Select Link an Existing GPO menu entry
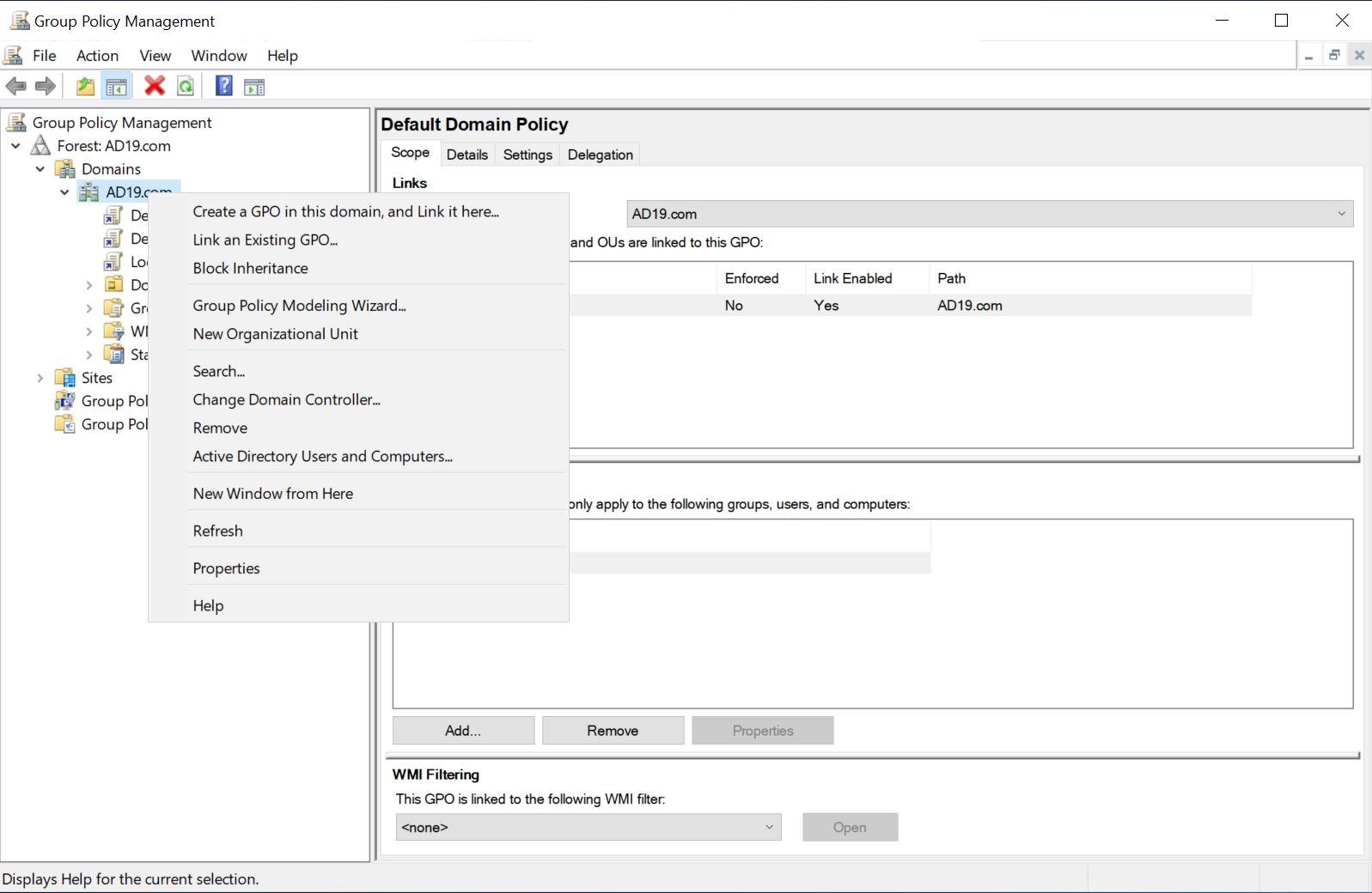The width and height of the screenshot is (1372, 893). [265, 240]
